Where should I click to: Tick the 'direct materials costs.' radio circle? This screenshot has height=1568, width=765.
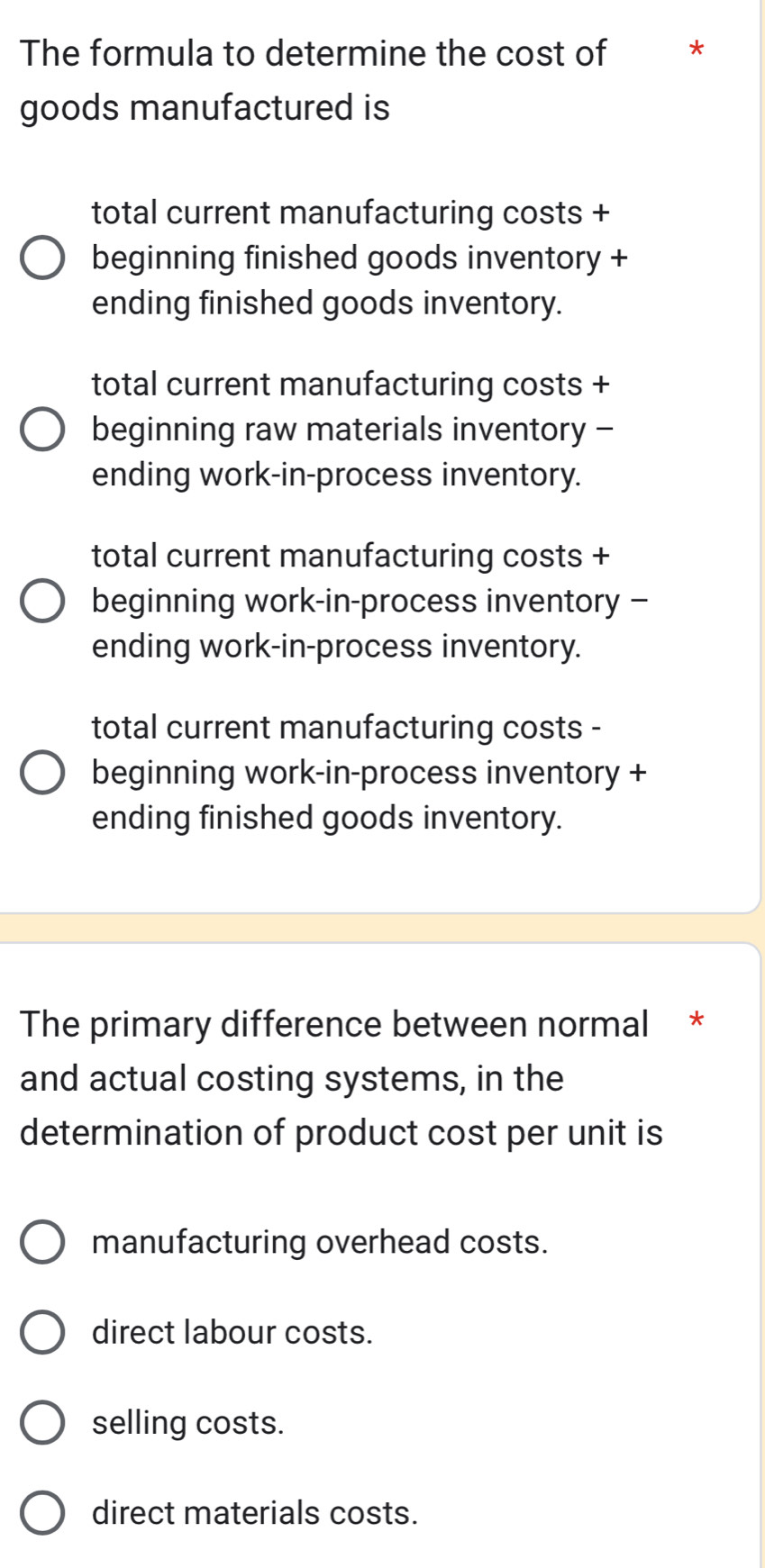42,1513
